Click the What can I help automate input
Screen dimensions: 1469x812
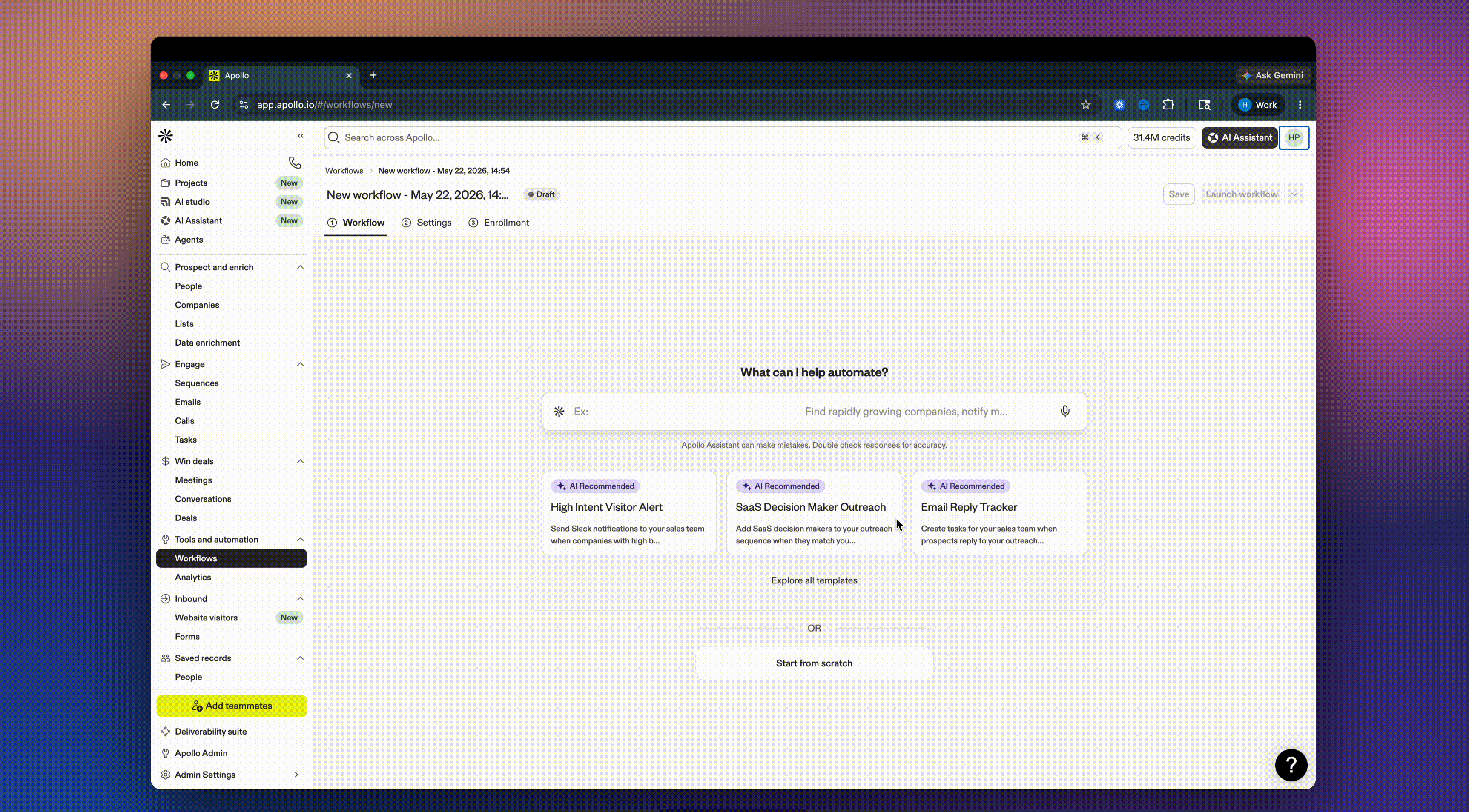coord(814,412)
